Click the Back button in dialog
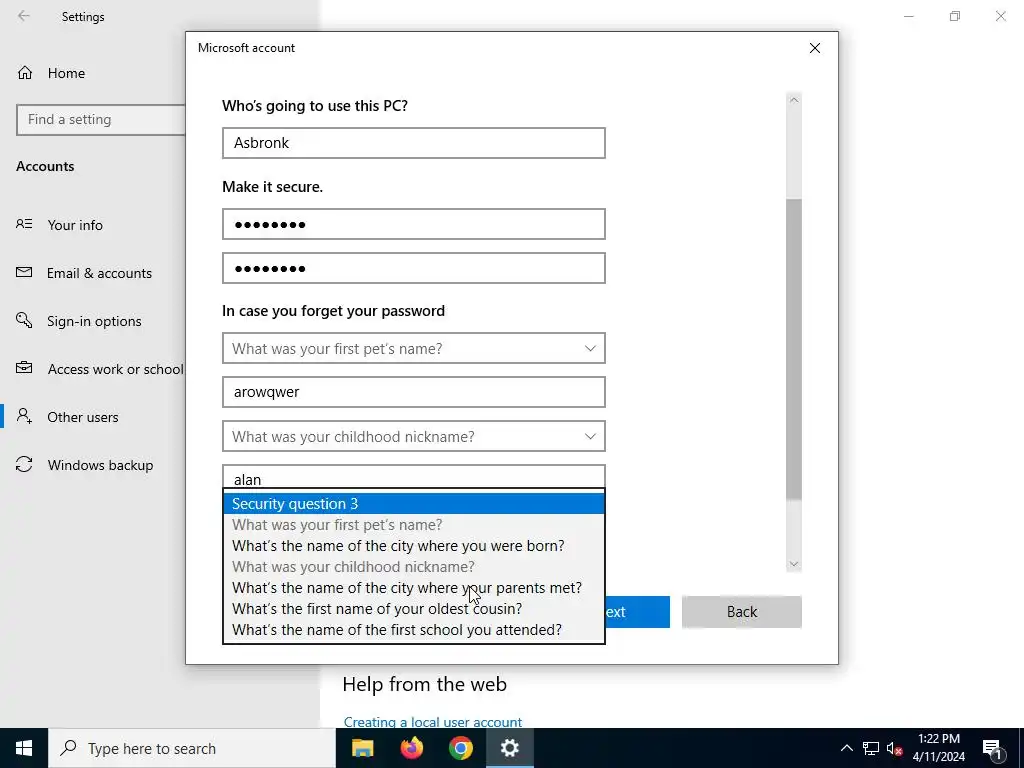1024x768 pixels. 742,612
